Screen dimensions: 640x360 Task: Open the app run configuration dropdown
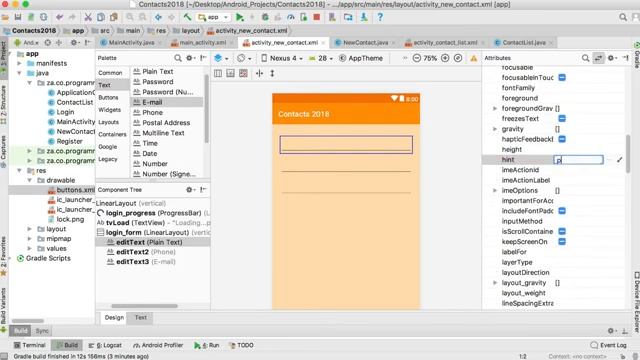point(213,17)
